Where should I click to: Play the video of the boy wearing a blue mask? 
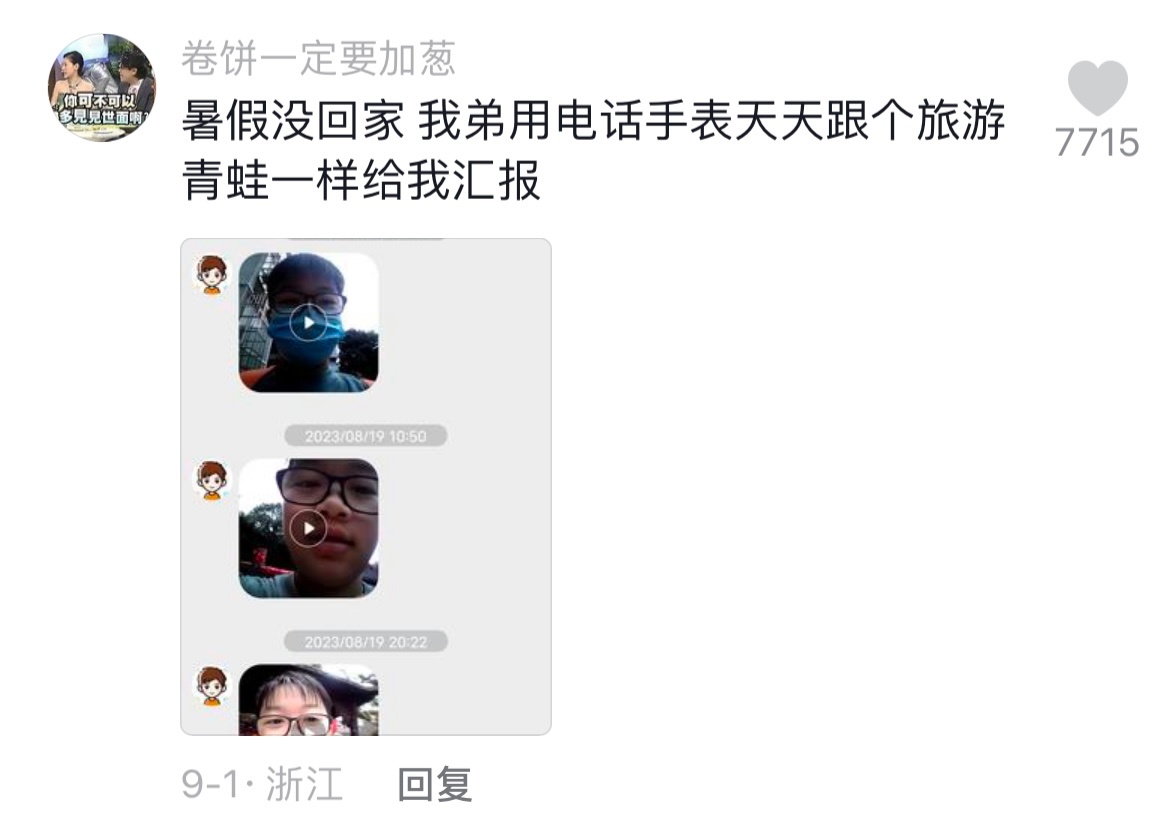coord(308,323)
